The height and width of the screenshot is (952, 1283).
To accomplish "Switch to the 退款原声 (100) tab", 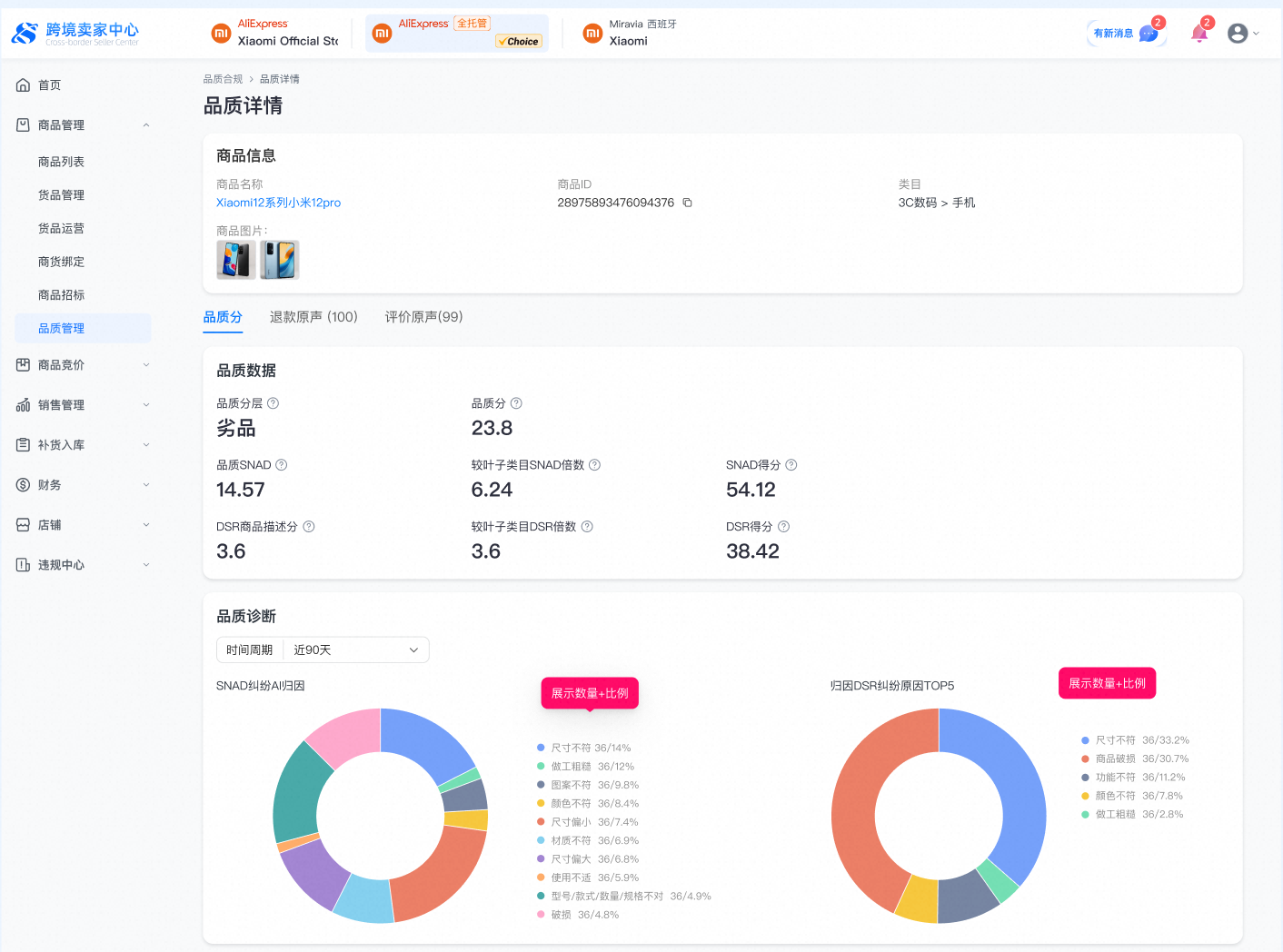I will [313, 317].
